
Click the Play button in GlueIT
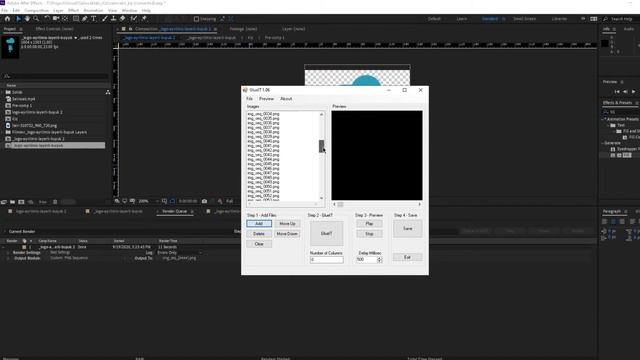tap(369, 224)
